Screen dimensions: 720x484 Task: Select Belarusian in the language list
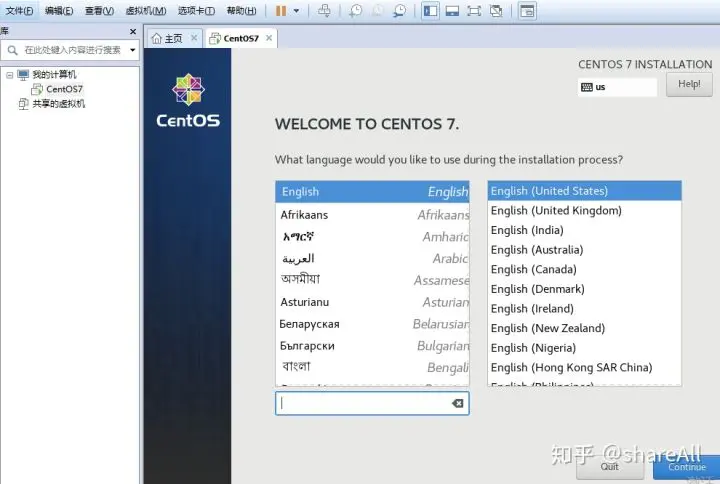point(372,324)
